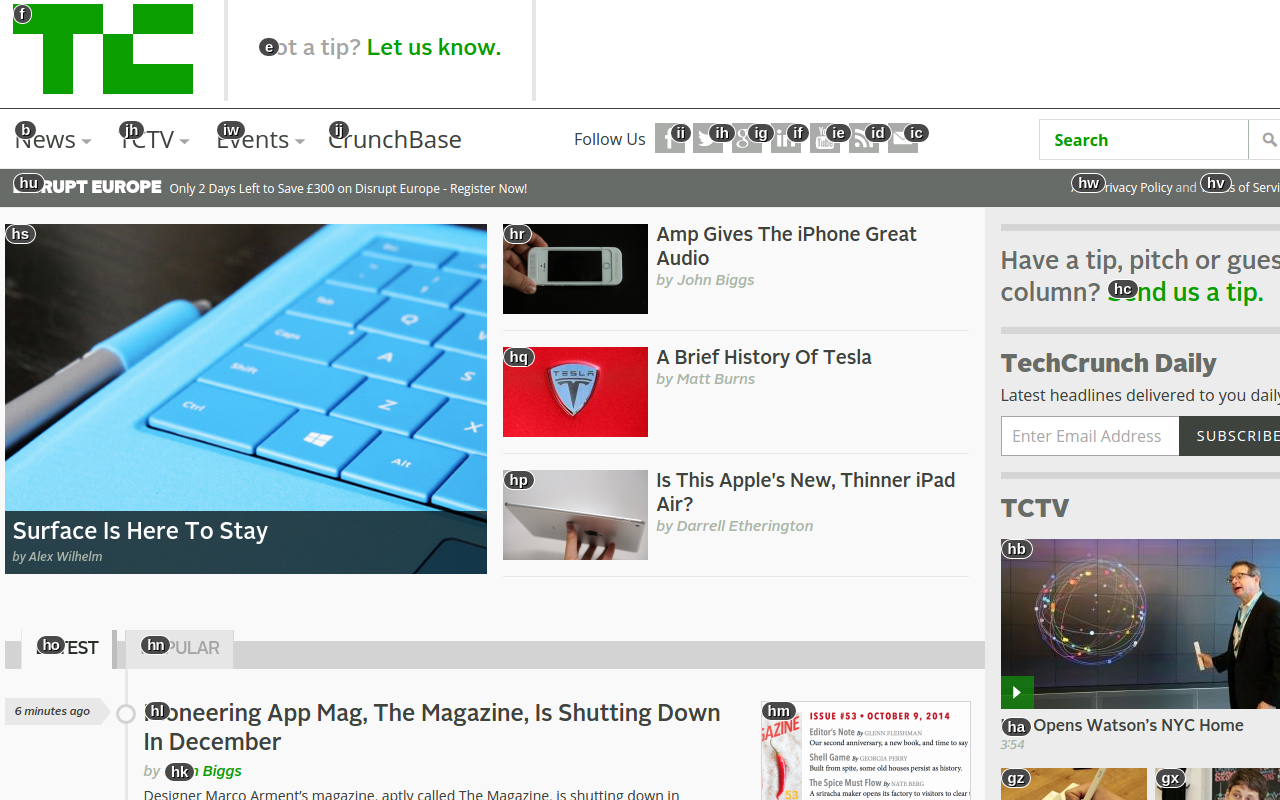This screenshot has width=1280, height=800.
Task: Open the Google Plus follow icon
Action: [747, 139]
